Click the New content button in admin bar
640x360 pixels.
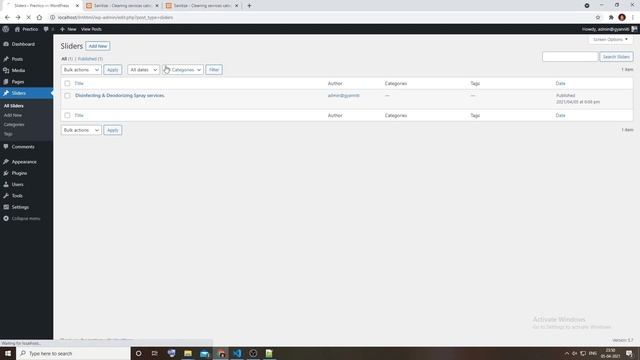coord(68,29)
